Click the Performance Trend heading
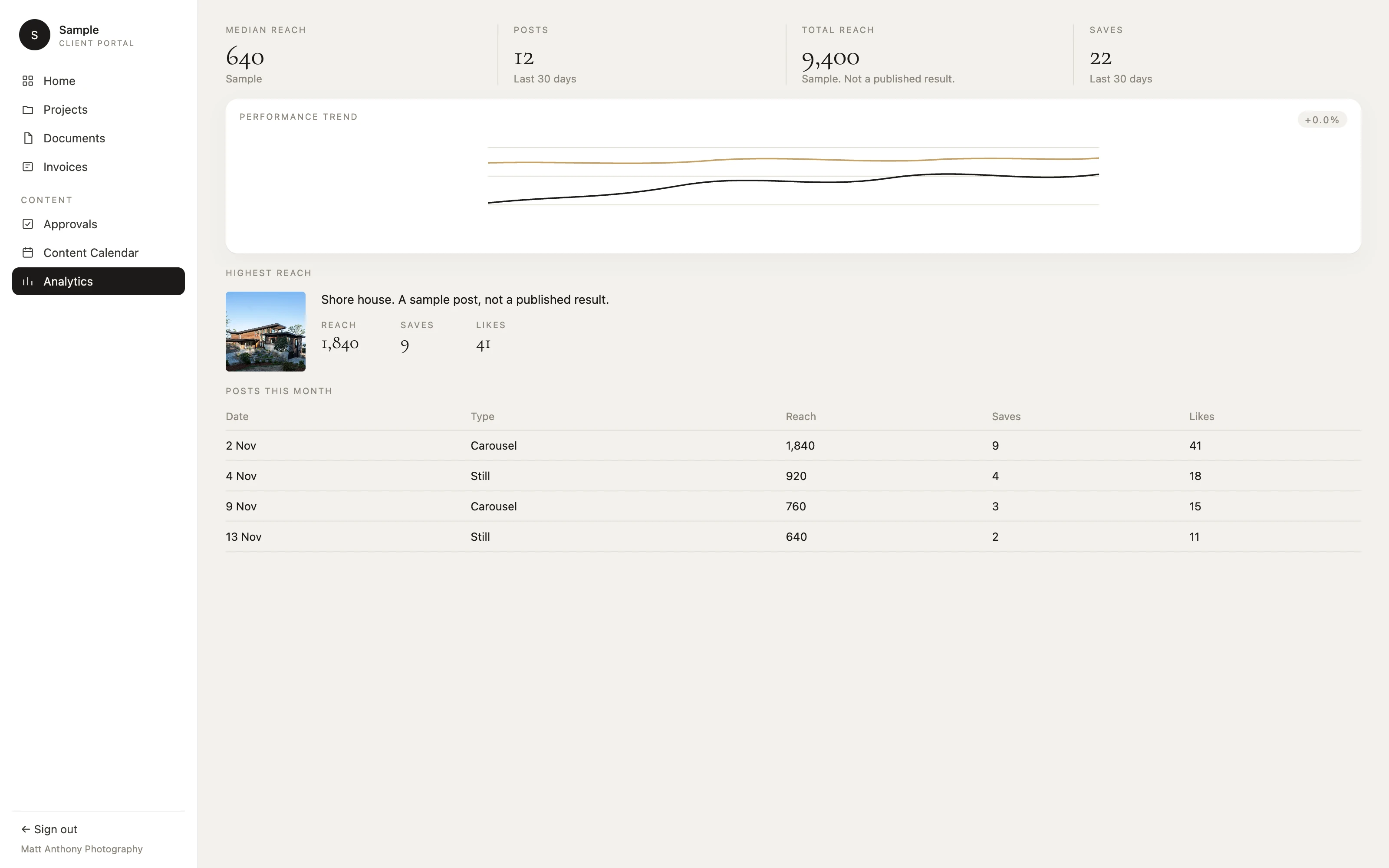 tap(299, 117)
